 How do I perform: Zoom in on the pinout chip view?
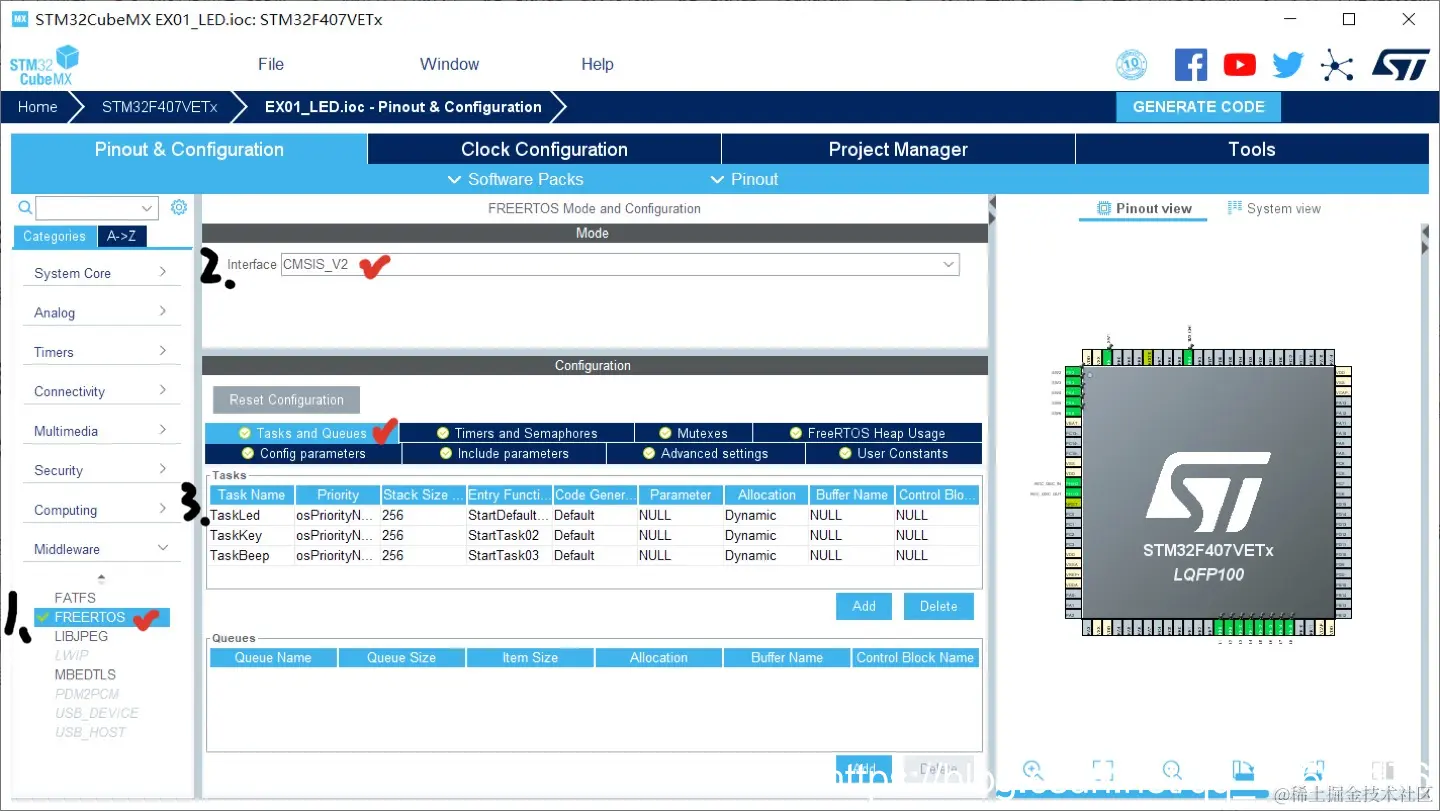click(x=1033, y=770)
